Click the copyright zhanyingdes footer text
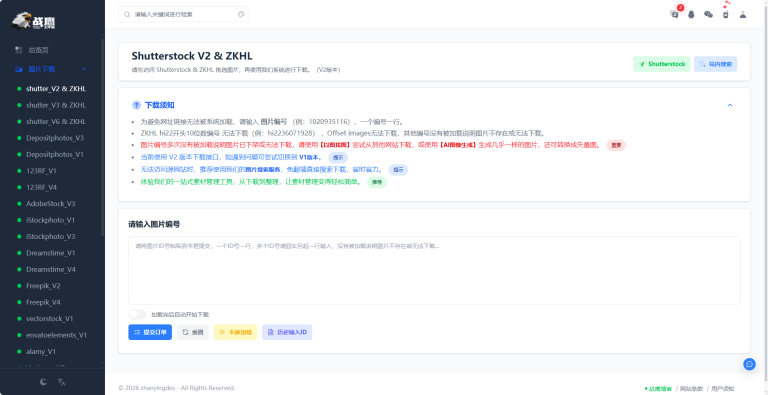Viewport: 768px width, 395px height. pos(177,388)
